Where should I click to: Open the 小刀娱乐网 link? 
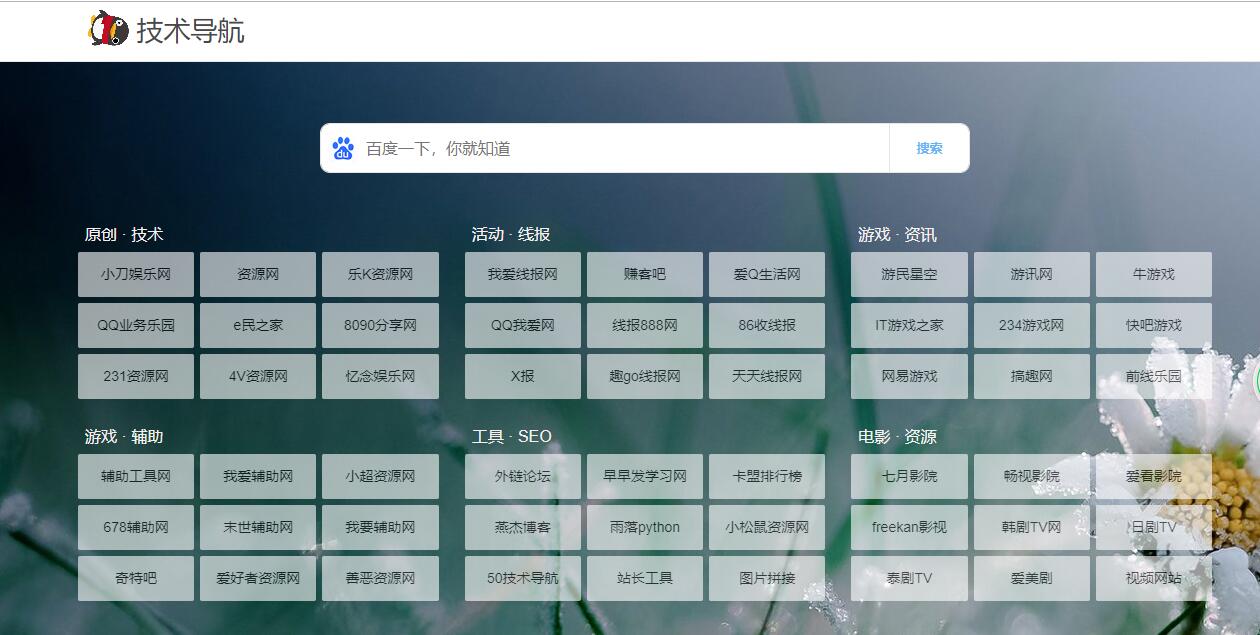coord(136,274)
